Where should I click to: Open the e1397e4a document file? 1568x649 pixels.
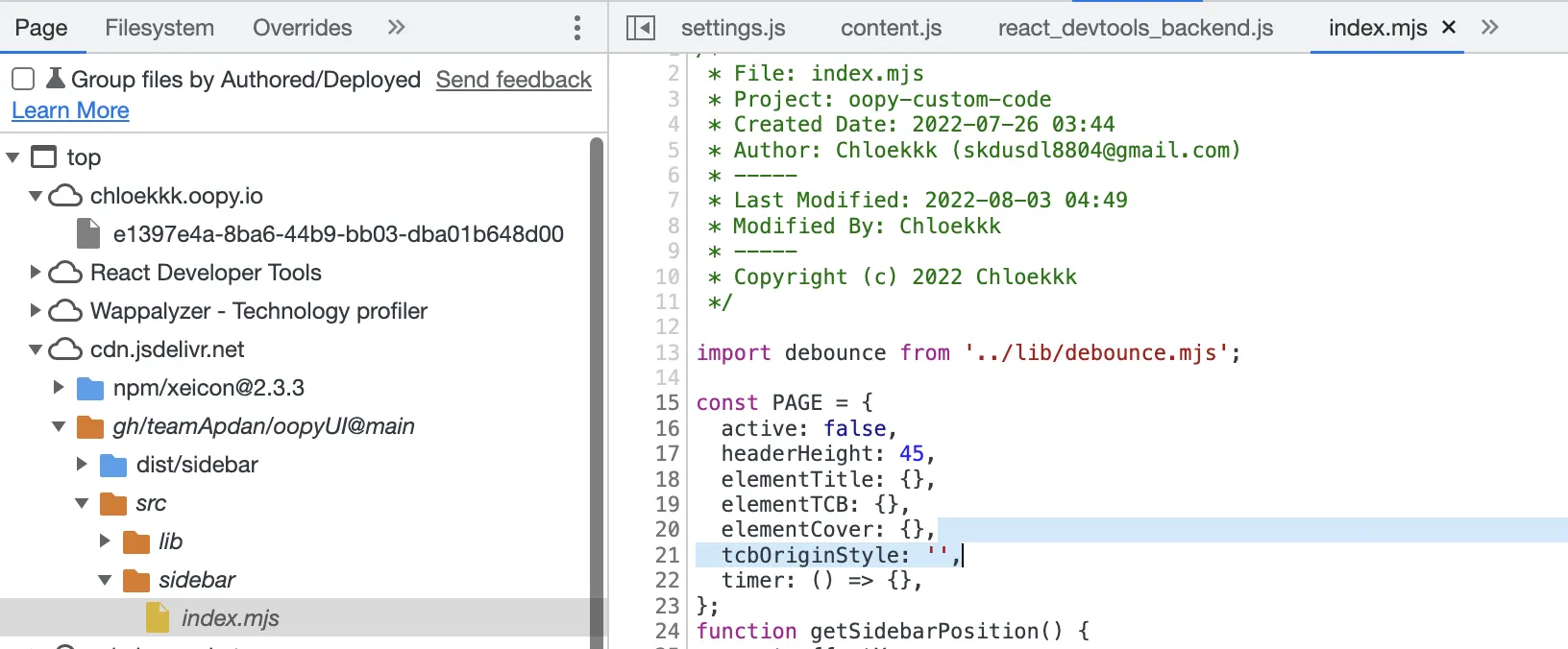point(337,234)
